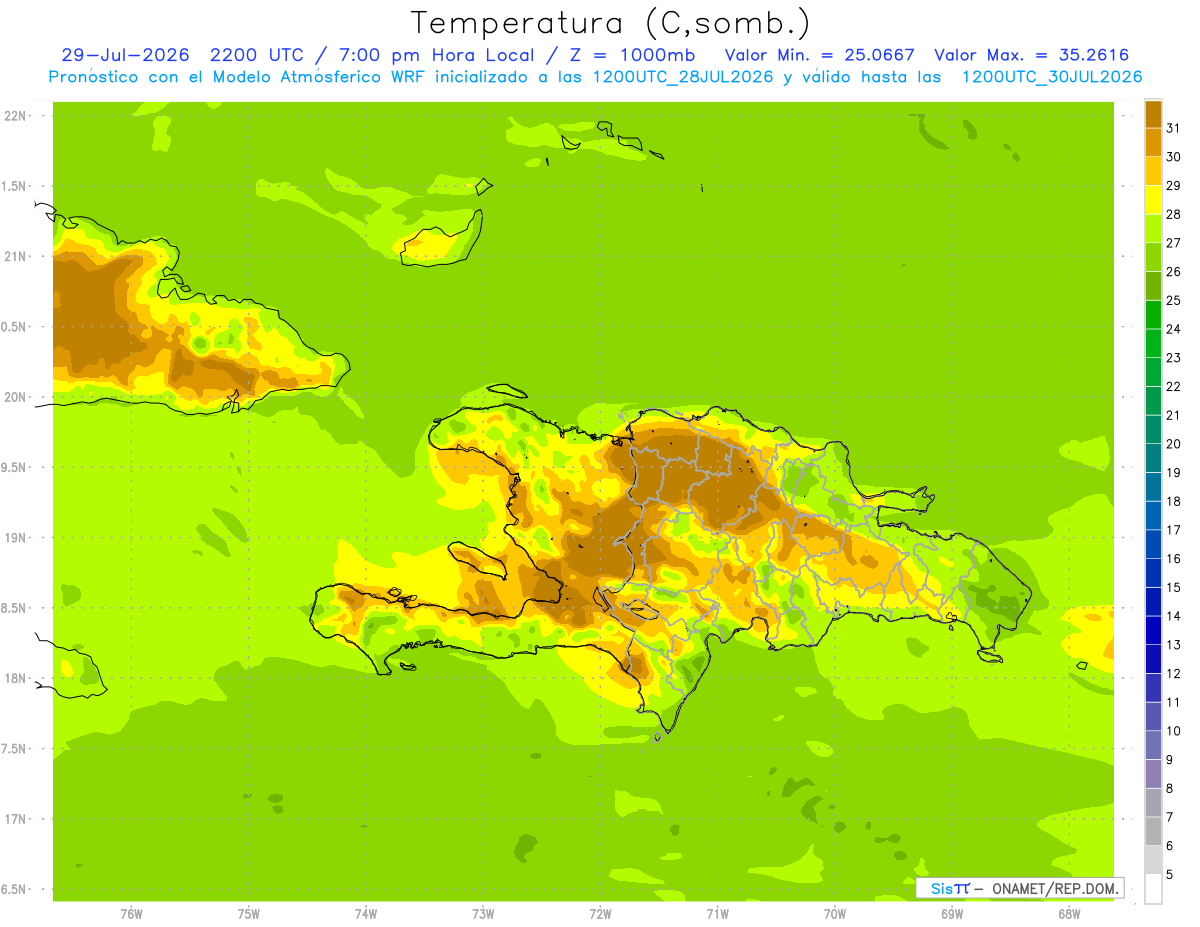Click the '17N' latitude axis label
Screen dimensions: 1200x927
click(x=14, y=819)
